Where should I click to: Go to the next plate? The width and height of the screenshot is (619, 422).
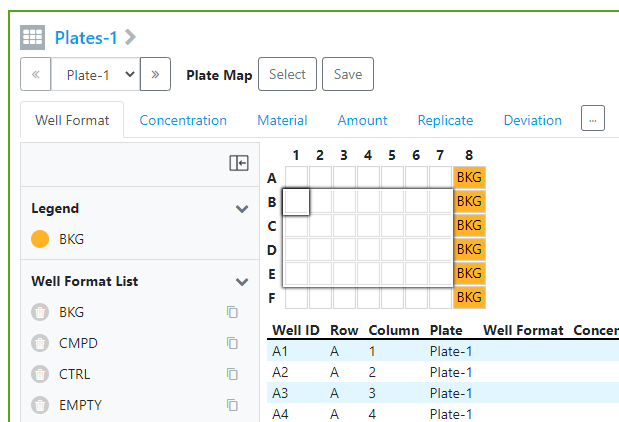click(x=155, y=74)
